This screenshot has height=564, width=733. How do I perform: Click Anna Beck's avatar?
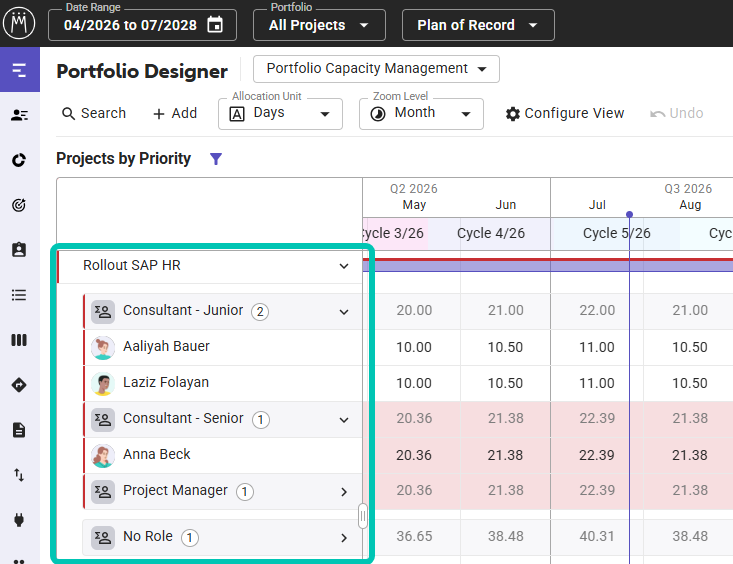[x=103, y=456]
